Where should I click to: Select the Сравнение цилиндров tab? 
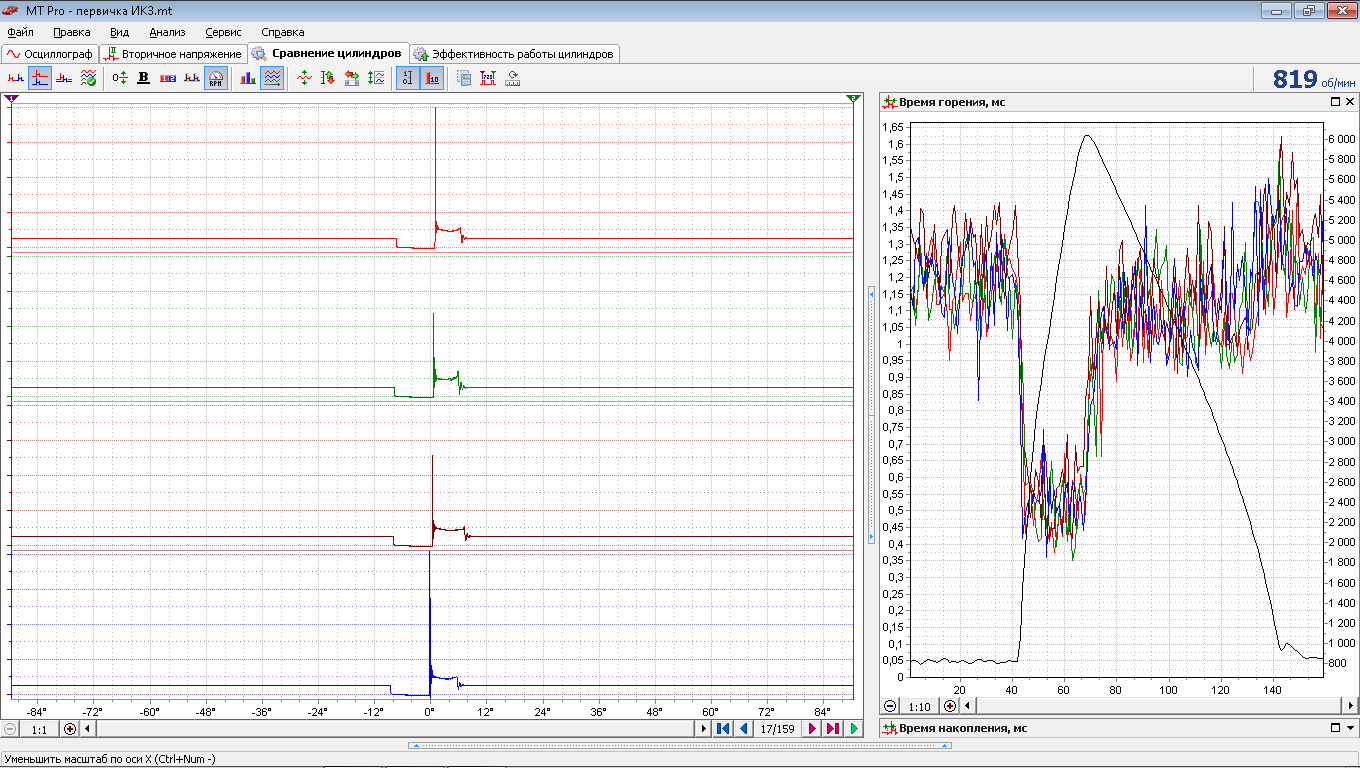coord(328,53)
